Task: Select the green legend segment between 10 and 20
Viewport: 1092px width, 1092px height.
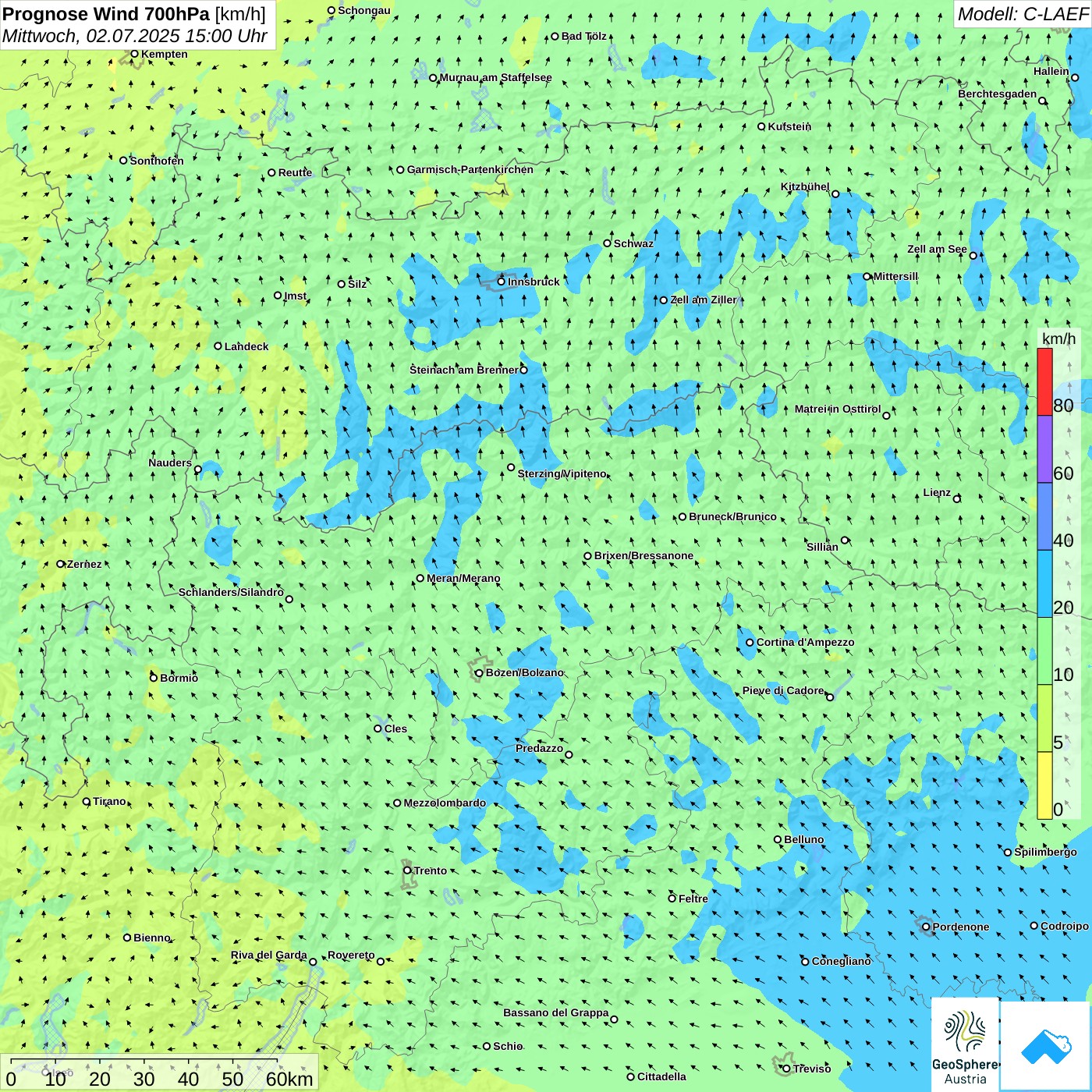Action: [1044, 651]
